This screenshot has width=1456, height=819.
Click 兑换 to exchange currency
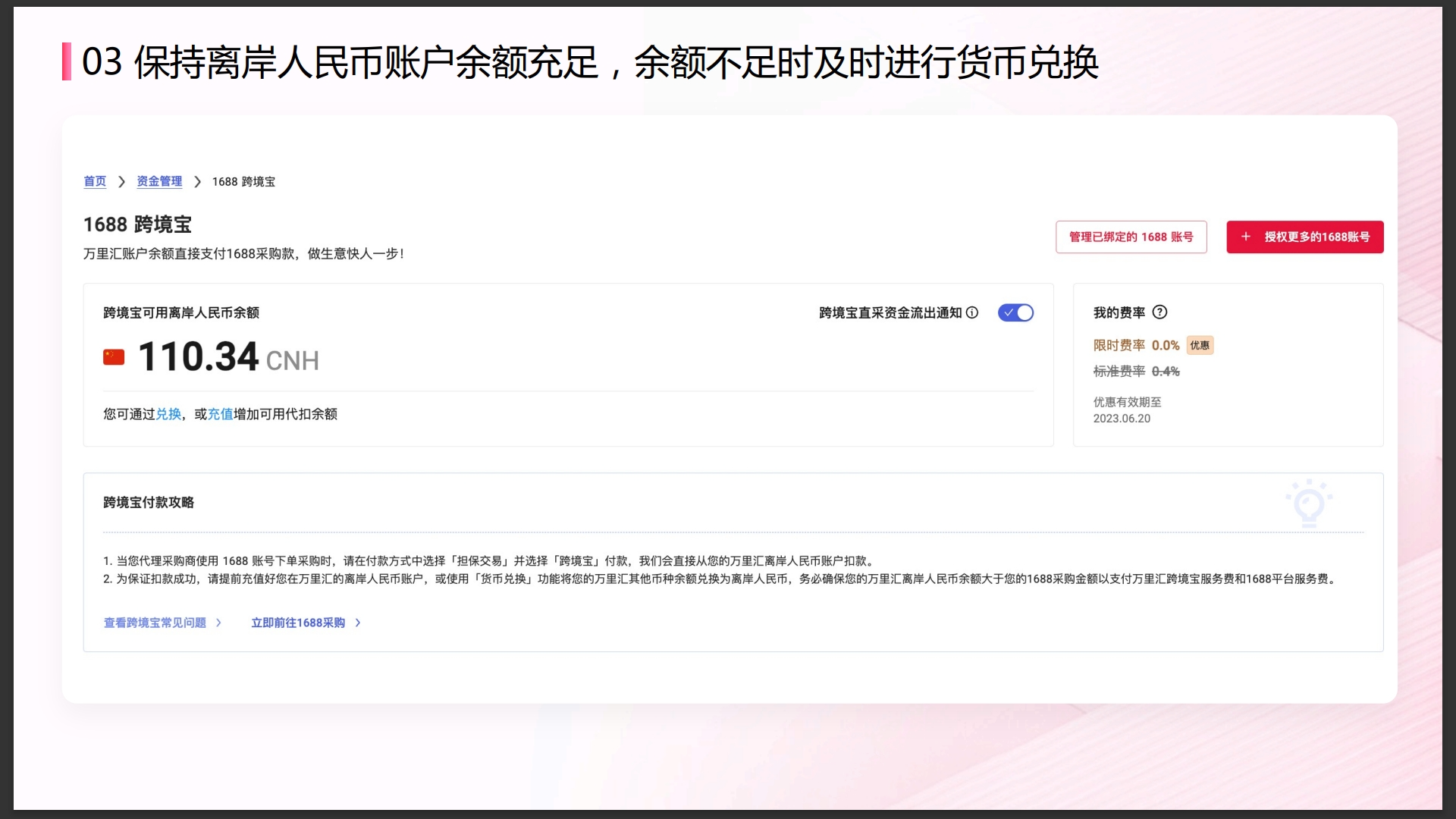[168, 414]
